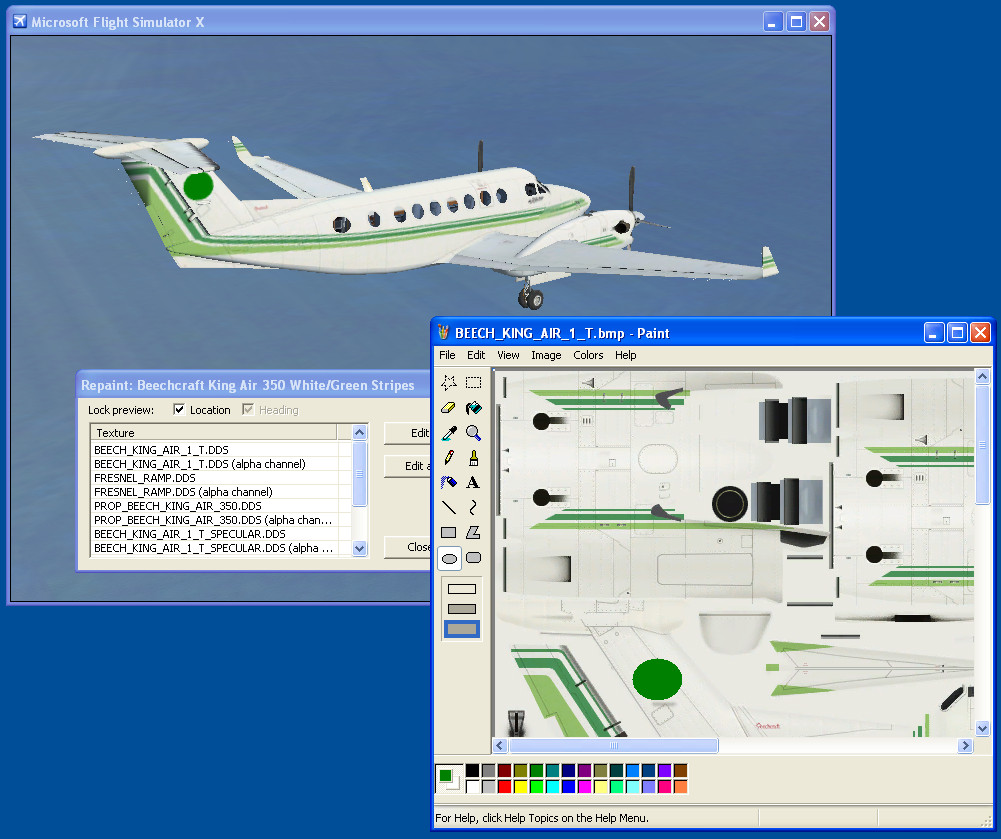This screenshot has width=1001, height=839.
Task: Select the Text tool in Paint
Action: pyautogui.click(x=474, y=482)
